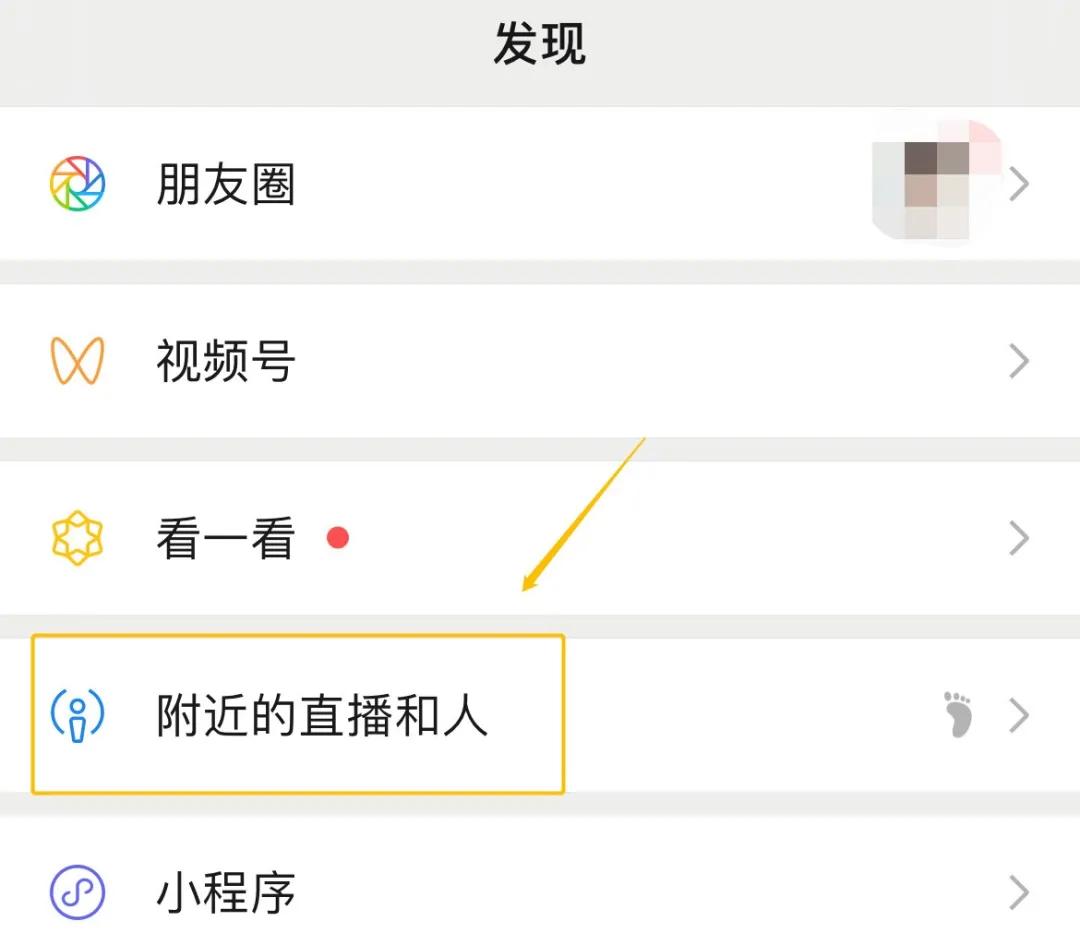Select the Moments camera icon

point(76,184)
